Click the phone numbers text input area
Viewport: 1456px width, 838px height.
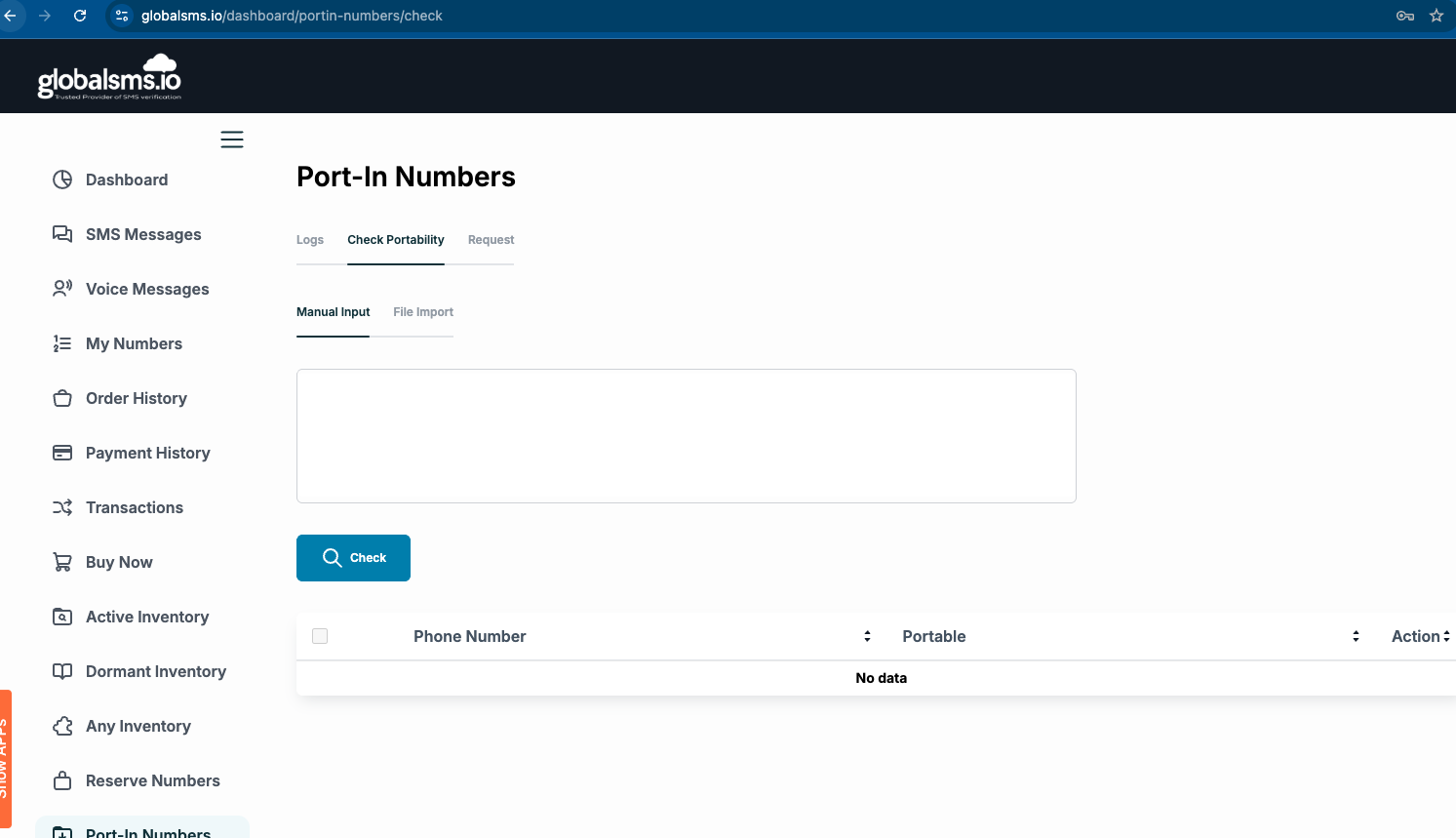pyautogui.click(x=686, y=436)
